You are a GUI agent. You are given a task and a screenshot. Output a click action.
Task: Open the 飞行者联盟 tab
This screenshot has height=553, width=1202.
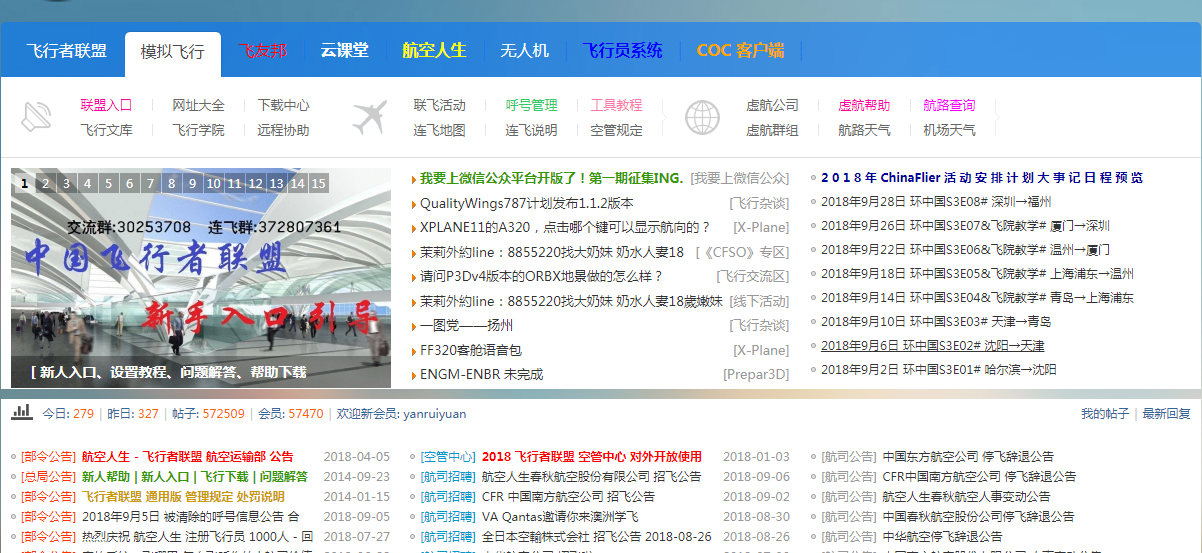click(x=66, y=50)
